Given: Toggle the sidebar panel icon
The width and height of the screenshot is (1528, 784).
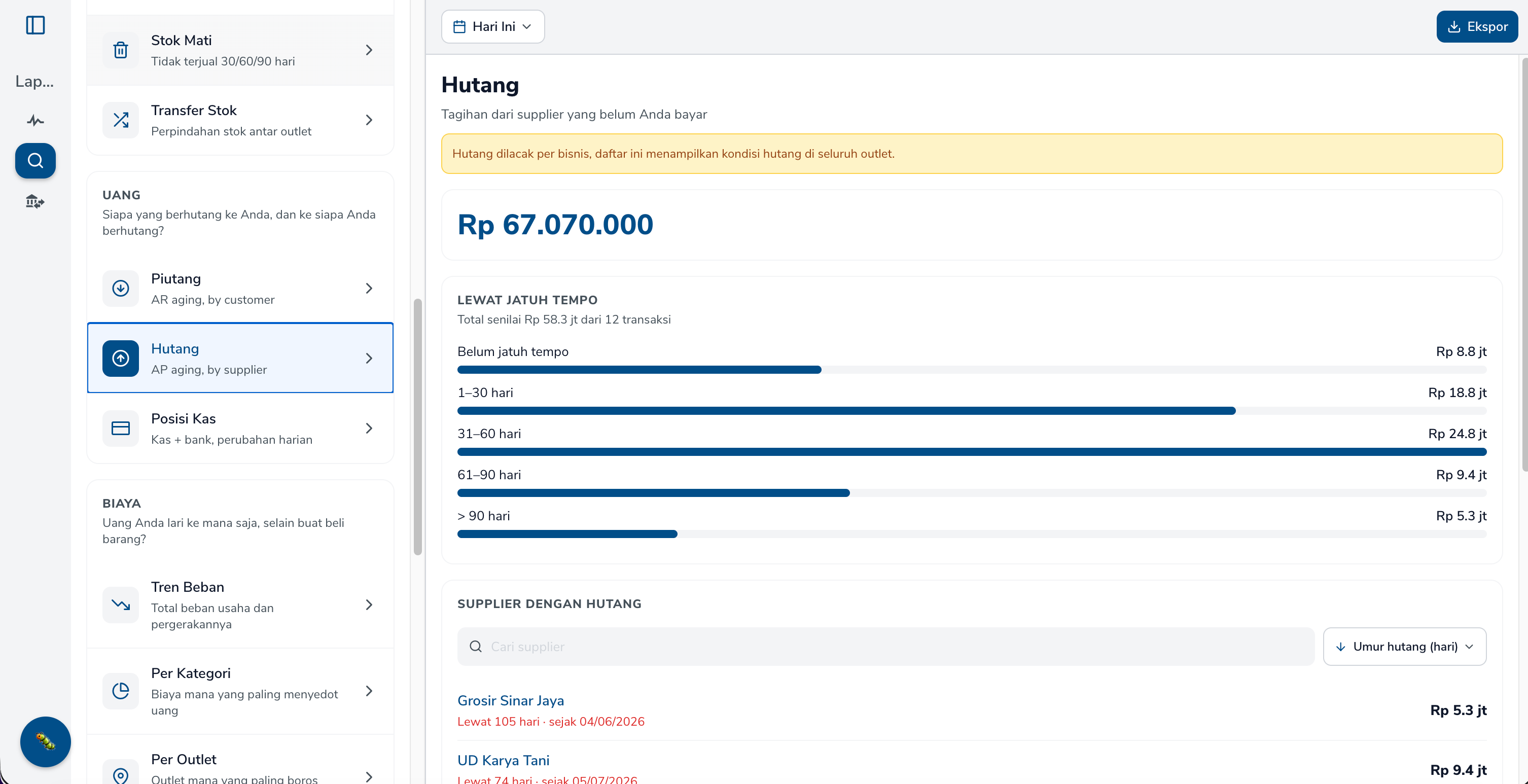Looking at the screenshot, I should [35, 25].
